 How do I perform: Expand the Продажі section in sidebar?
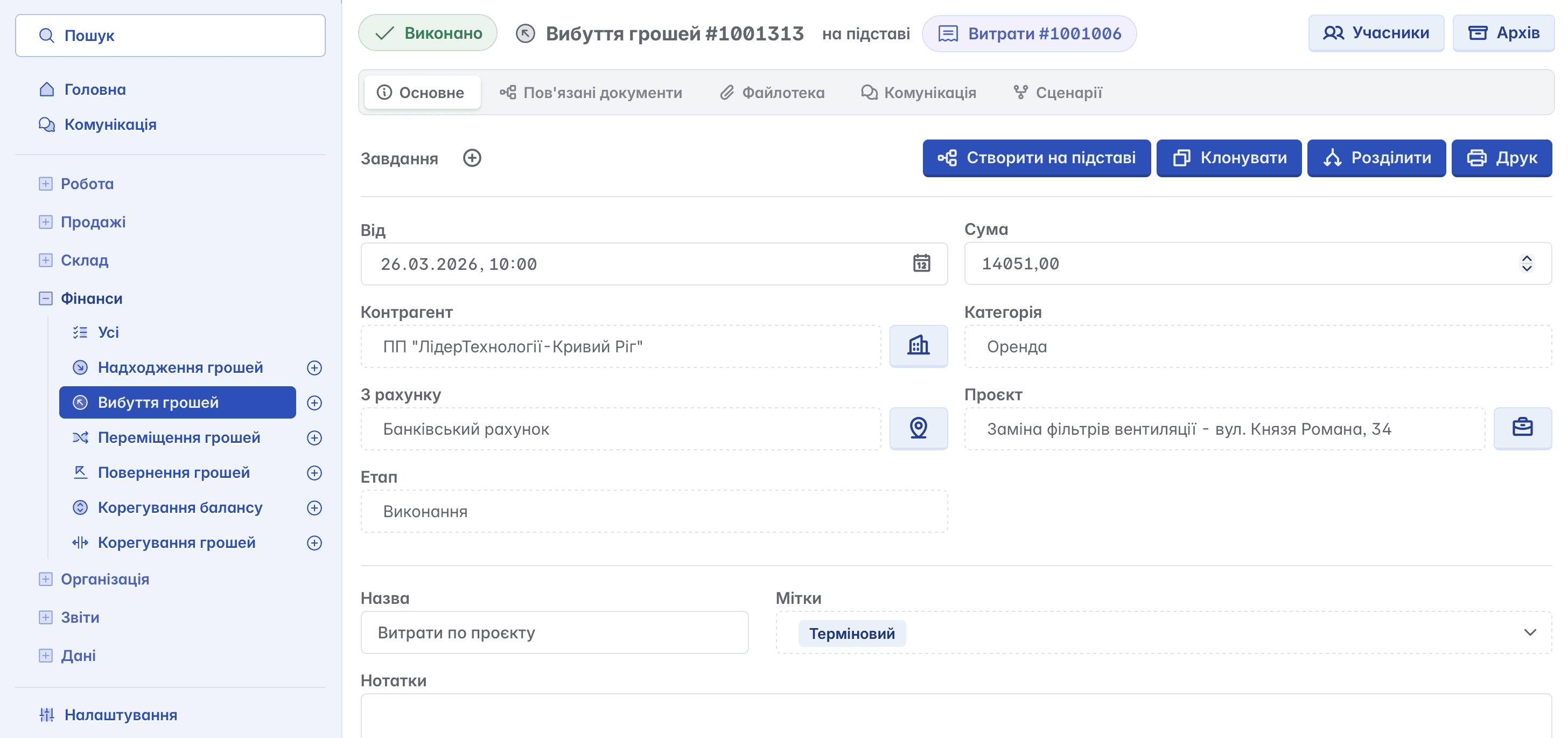click(x=46, y=222)
